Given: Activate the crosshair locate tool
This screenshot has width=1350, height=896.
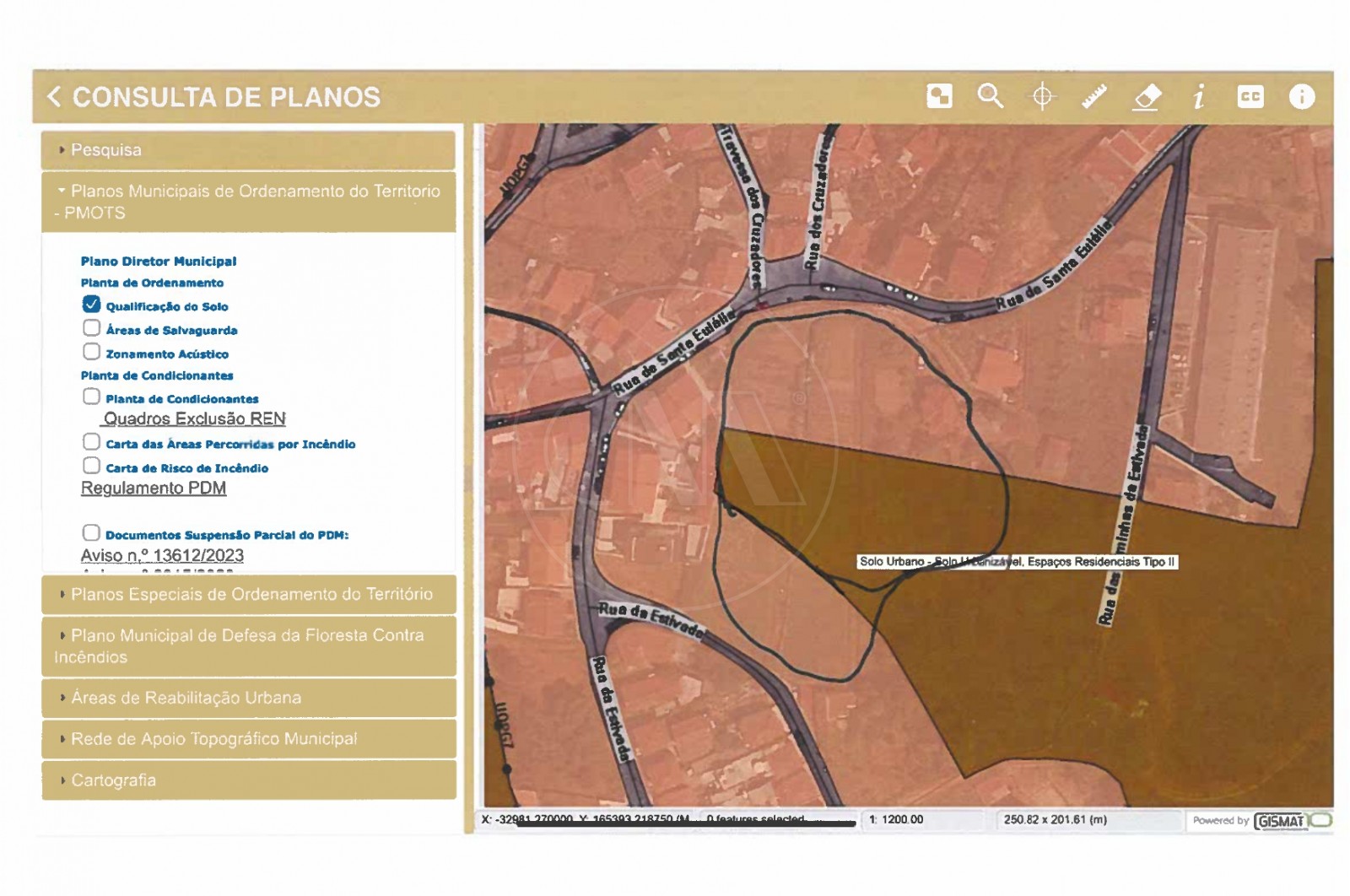Looking at the screenshot, I should pyautogui.click(x=1043, y=97).
